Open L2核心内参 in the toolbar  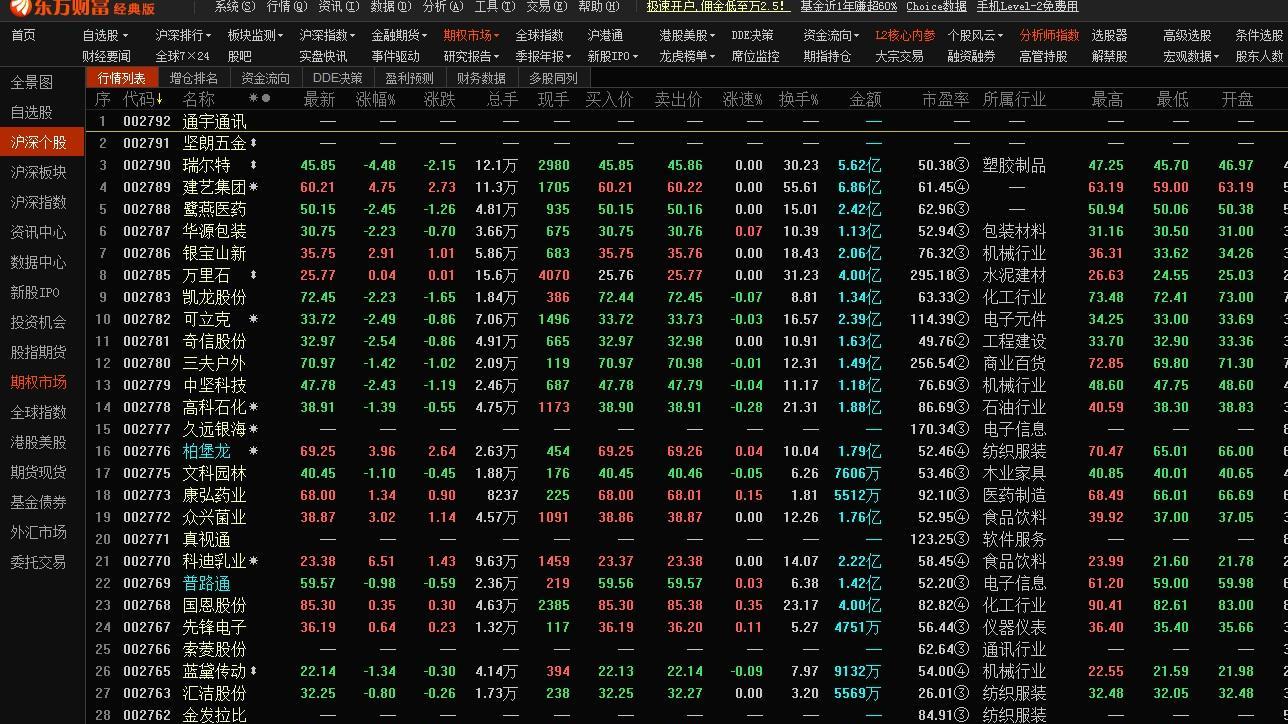pyautogui.click(x=905, y=36)
